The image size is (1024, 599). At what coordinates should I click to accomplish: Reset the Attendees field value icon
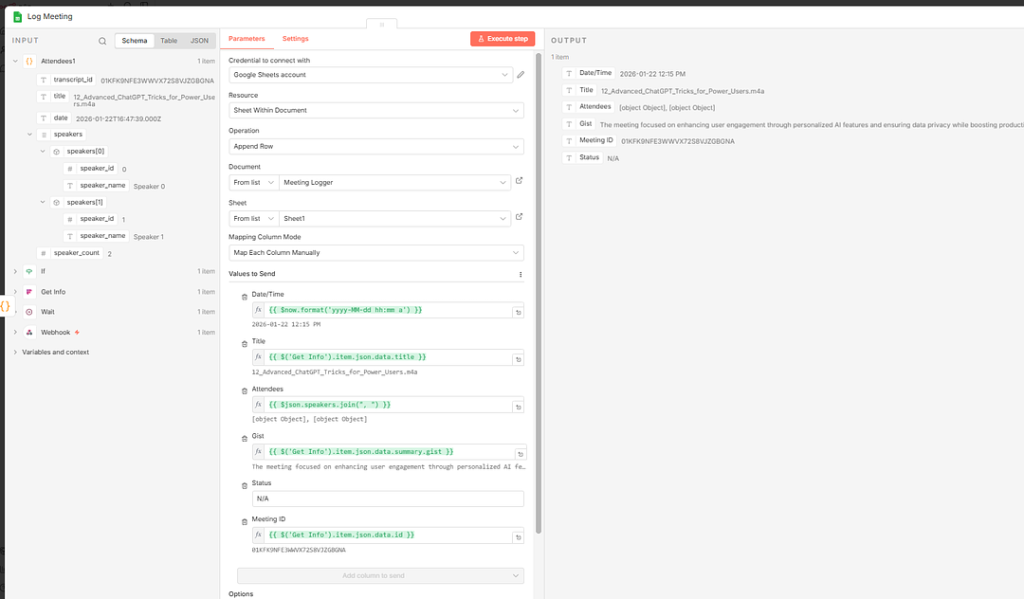pos(519,407)
